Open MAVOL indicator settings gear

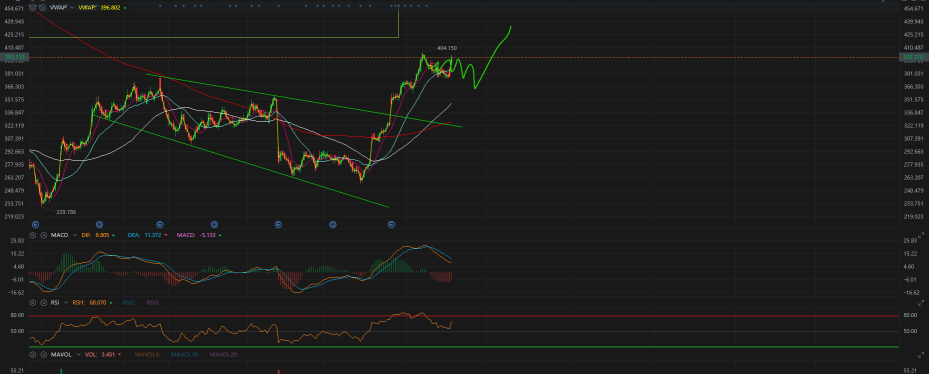click(x=33, y=354)
